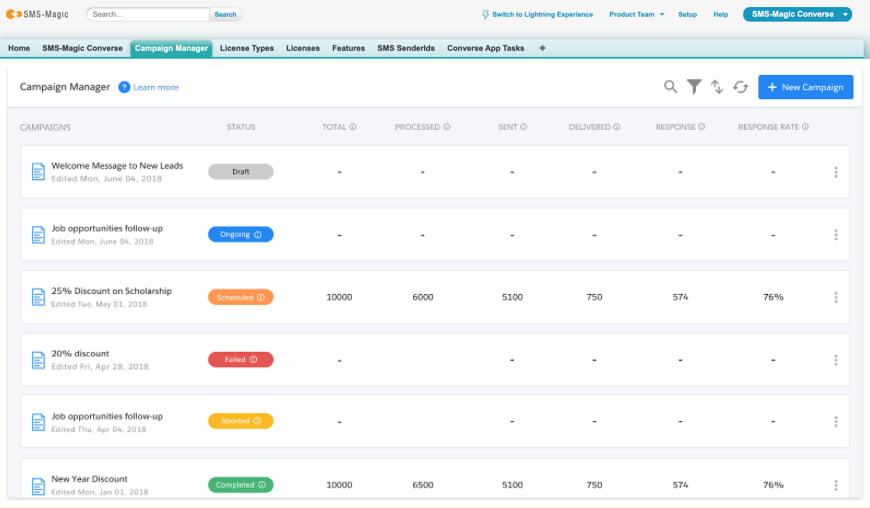Click the info icon on the Failed status badge
Image resolution: width=870 pixels, height=508 pixels.
pyautogui.click(x=254, y=359)
